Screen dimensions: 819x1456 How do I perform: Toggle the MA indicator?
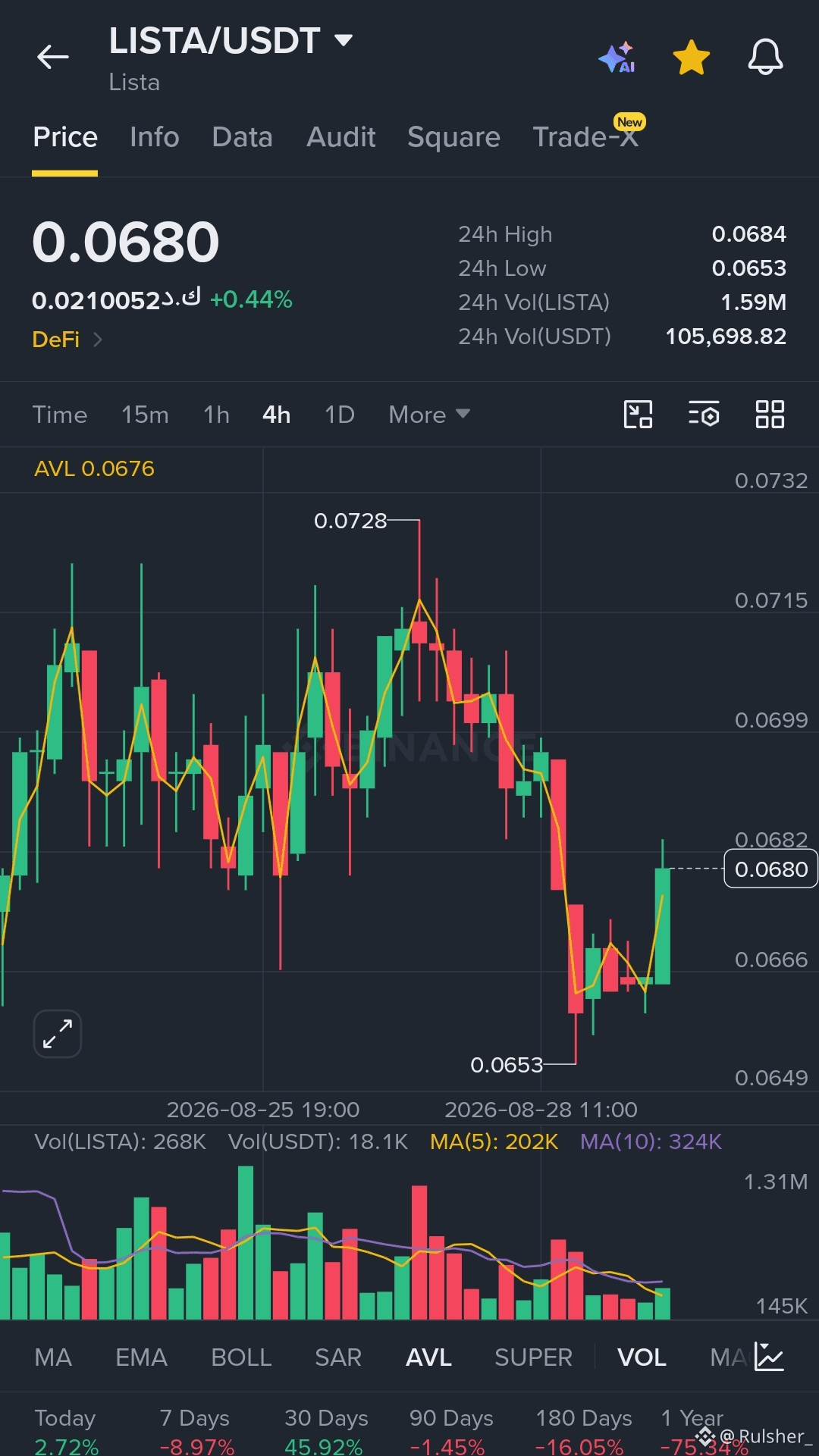point(53,1357)
